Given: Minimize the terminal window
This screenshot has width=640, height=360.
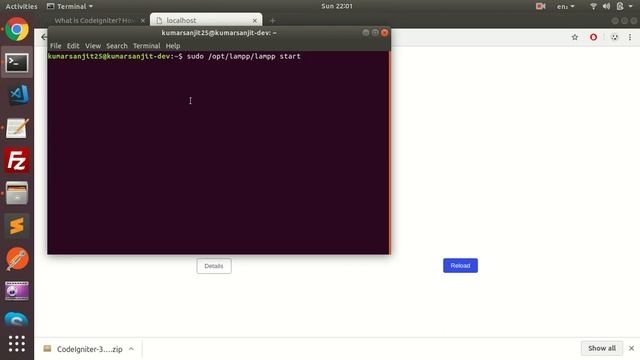Looking at the screenshot, I should pyautogui.click(x=366, y=33).
